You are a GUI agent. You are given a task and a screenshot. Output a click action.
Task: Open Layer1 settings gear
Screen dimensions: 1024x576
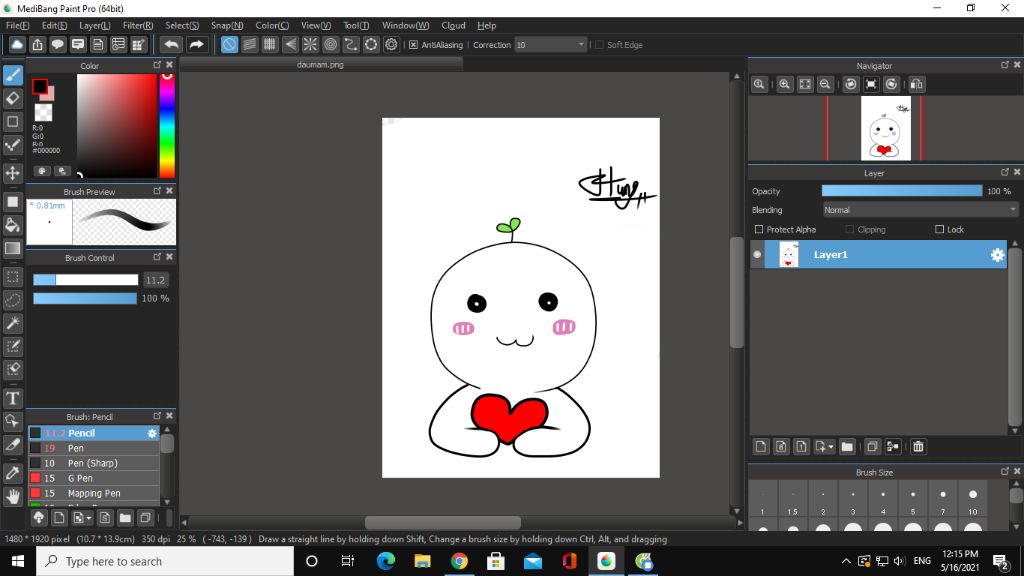tap(997, 255)
